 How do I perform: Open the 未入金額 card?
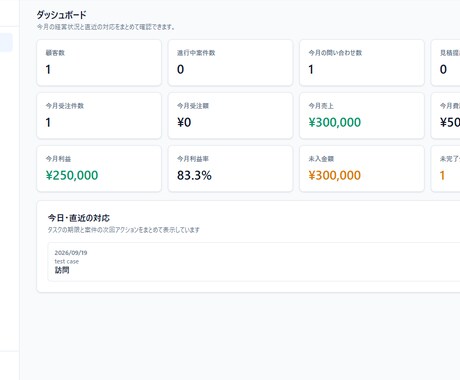tap(362, 169)
